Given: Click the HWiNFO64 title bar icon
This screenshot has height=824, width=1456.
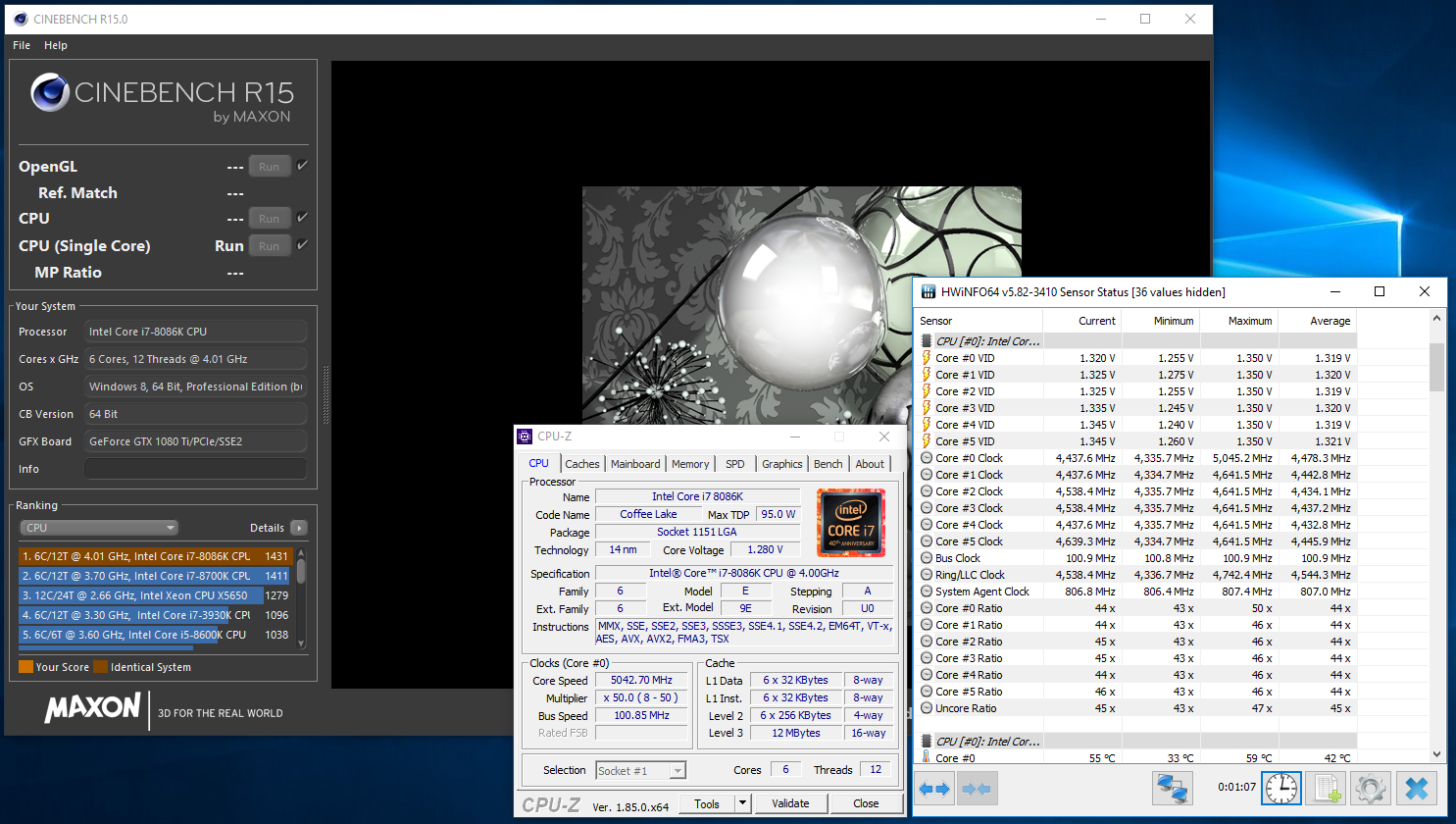Looking at the screenshot, I should [x=928, y=291].
